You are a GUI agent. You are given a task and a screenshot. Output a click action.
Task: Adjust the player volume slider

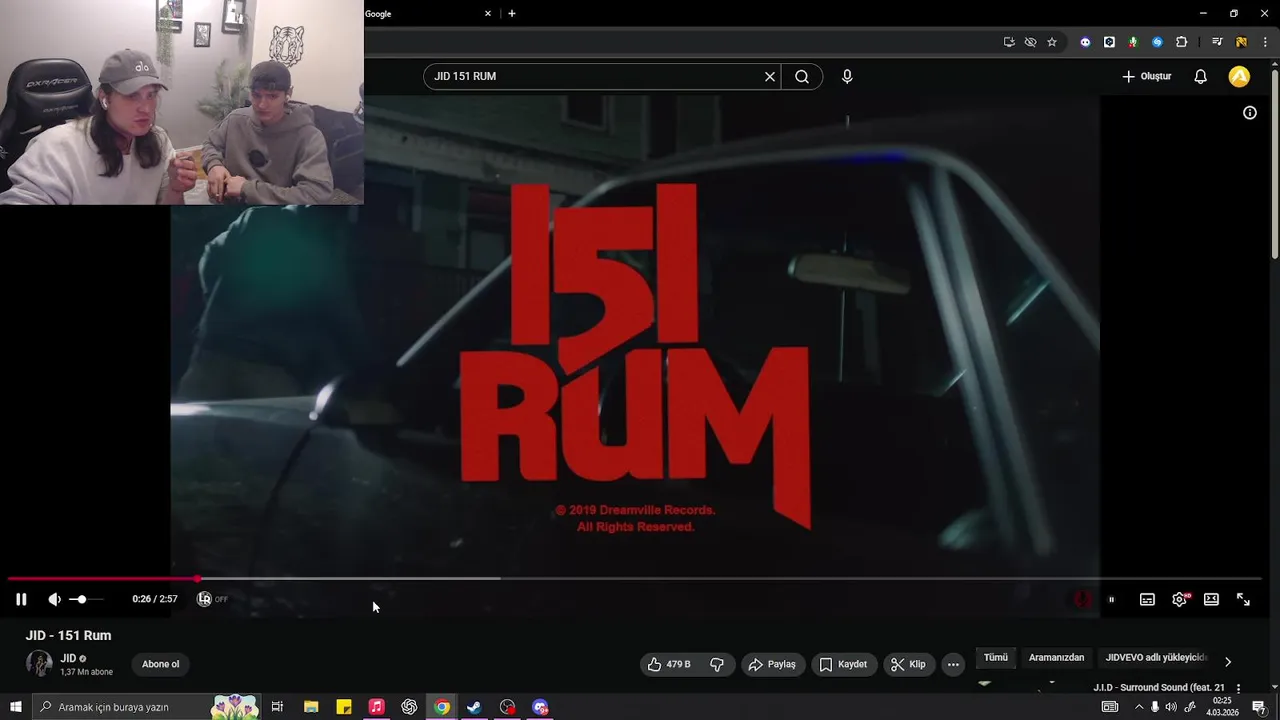coord(85,599)
